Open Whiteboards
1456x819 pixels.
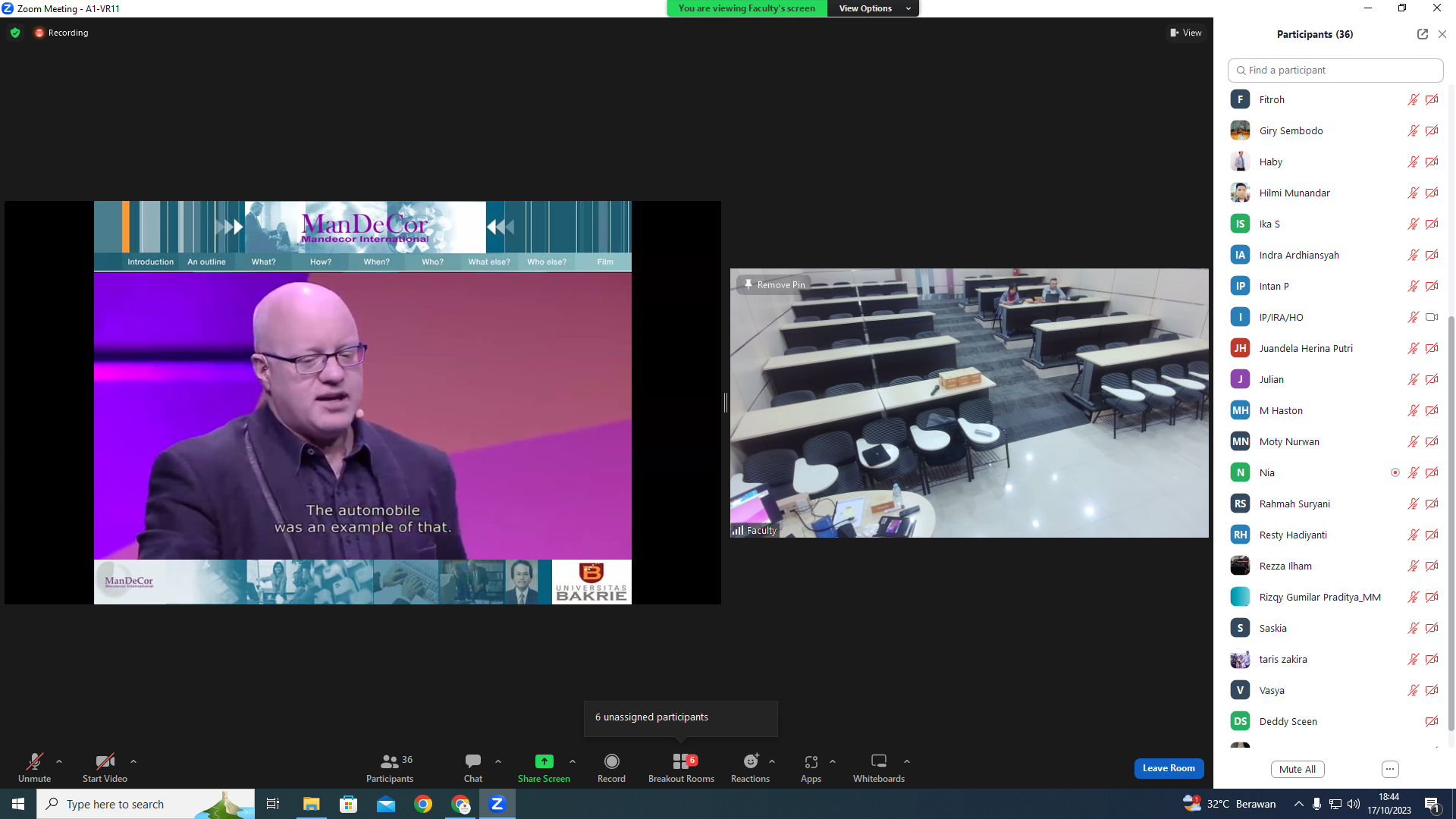coord(879,767)
